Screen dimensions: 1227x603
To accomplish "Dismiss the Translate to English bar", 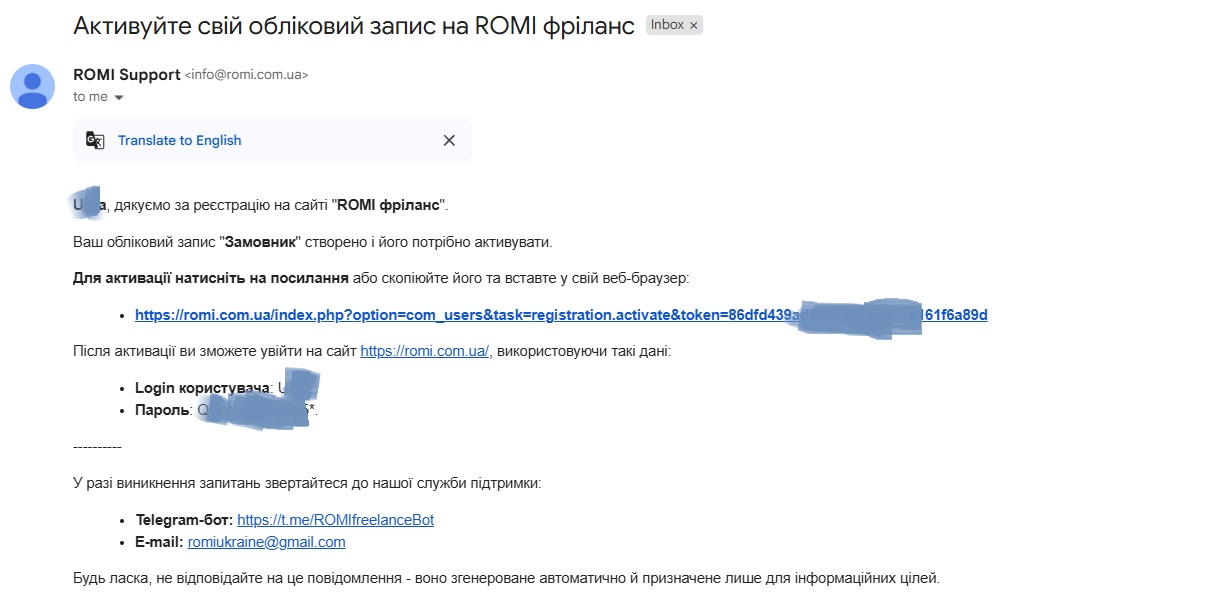I will pos(449,141).
